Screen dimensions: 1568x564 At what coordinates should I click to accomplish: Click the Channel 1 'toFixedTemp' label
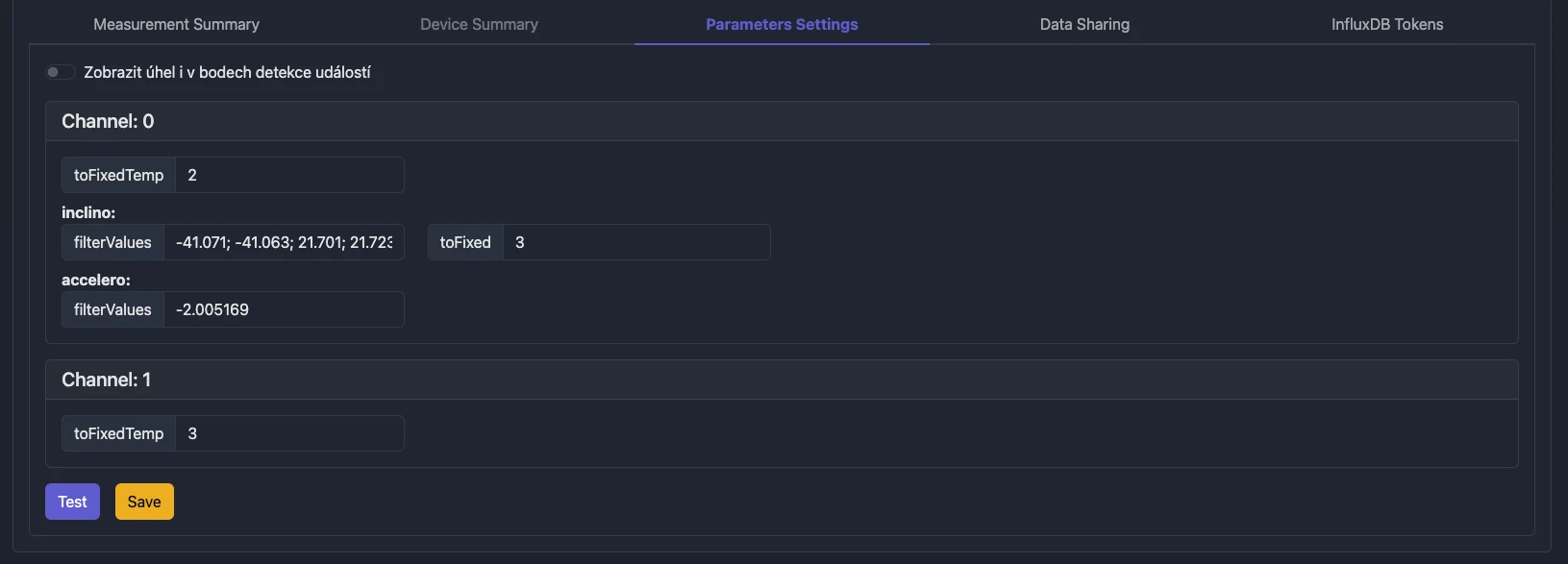click(x=119, y=433)
